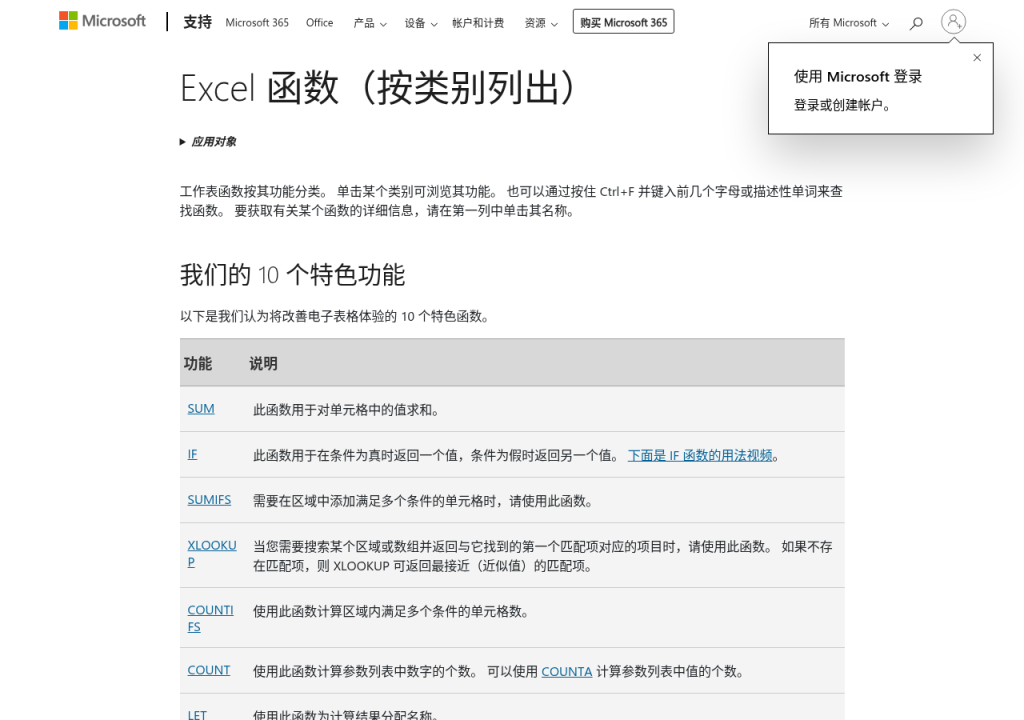Open the IF function link
This screenshot has height=720, width=1024.
pyautogui.click(x=192, y=455)
